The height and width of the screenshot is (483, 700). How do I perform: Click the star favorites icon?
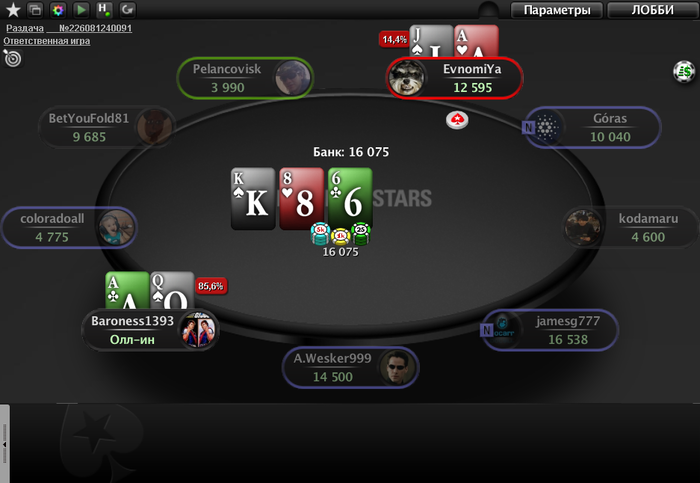[x=13, y=10]
